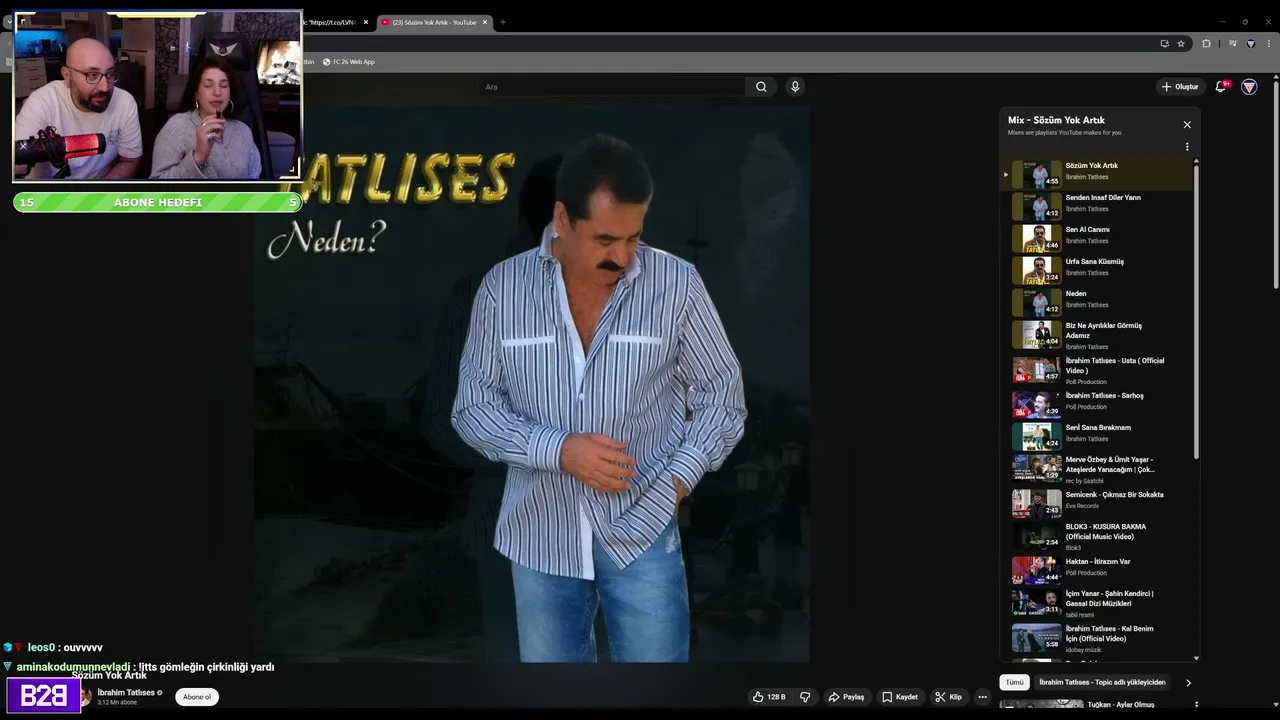1280x720 pixels.
Task: Like the video with thumbs up
Action: click(769, 697)
